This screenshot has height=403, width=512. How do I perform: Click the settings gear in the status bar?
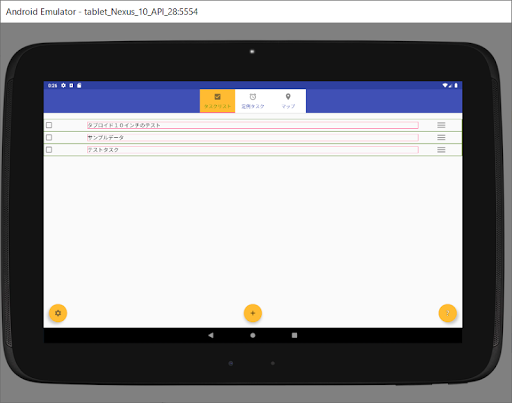tap(63, 85)
